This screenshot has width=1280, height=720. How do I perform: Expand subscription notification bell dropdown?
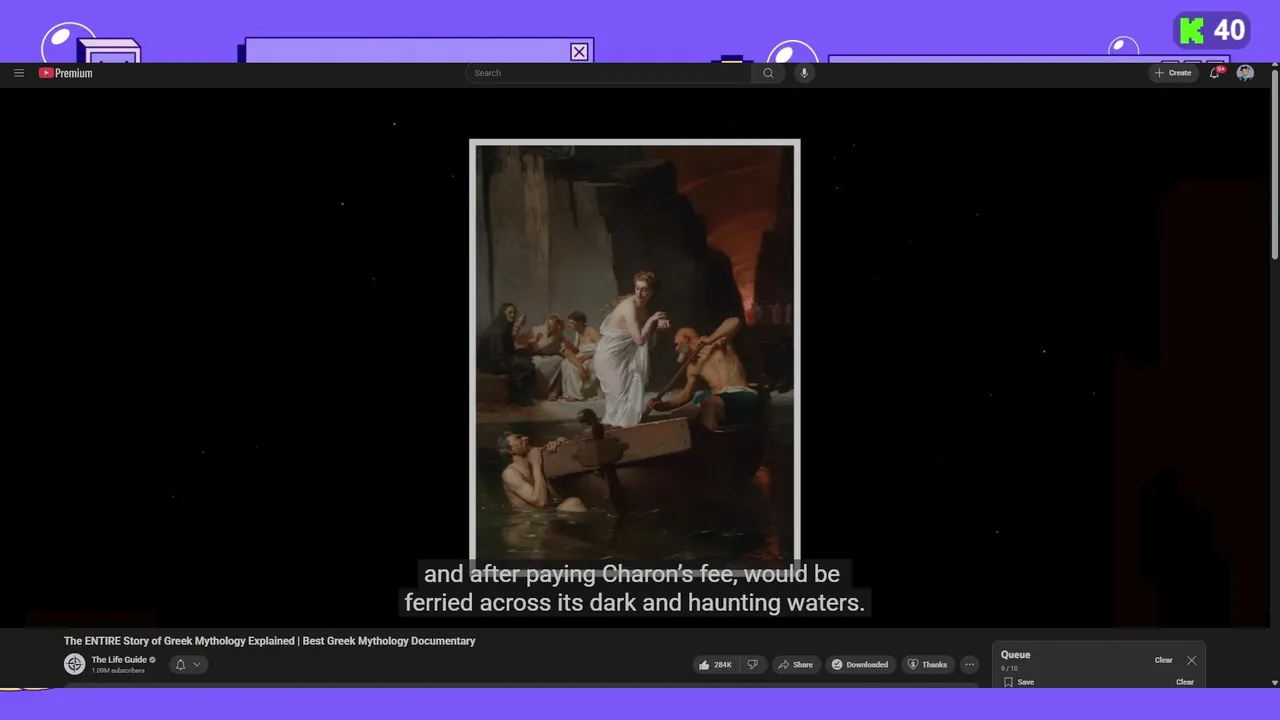pyautogui.click(x=188, y=664)
